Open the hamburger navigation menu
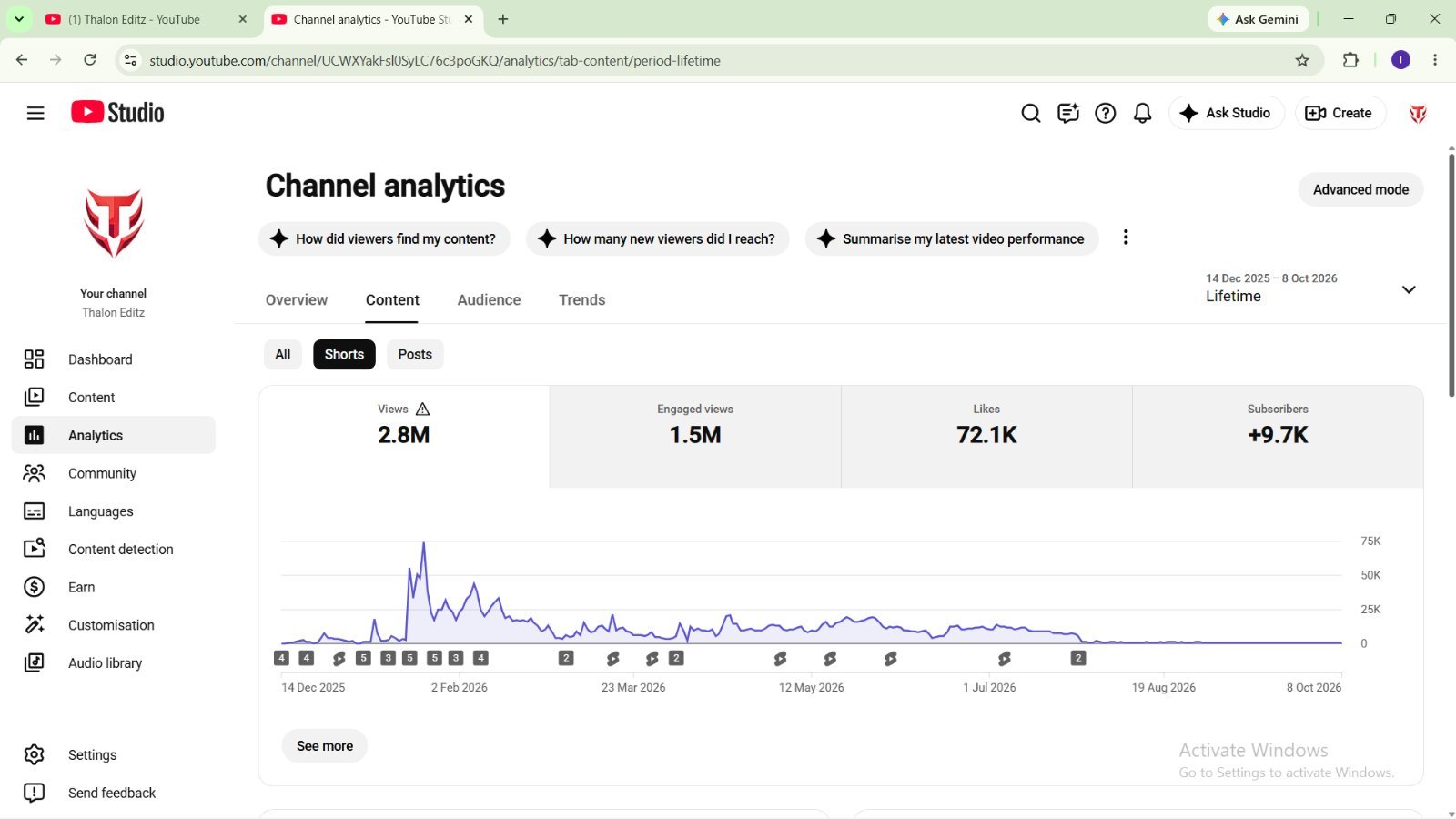The width and height of the screenshot is (1456, 819). click(x=35, y=113)
